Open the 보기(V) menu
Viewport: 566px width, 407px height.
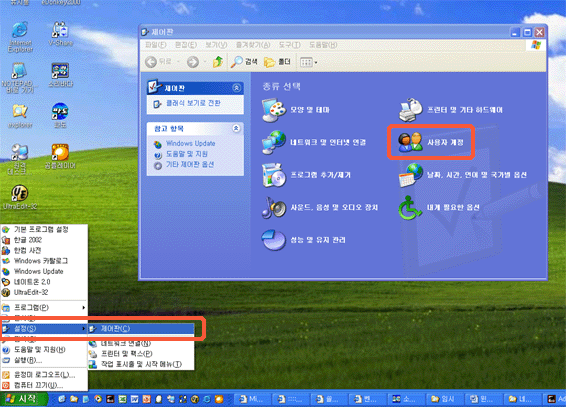[216, 45]
